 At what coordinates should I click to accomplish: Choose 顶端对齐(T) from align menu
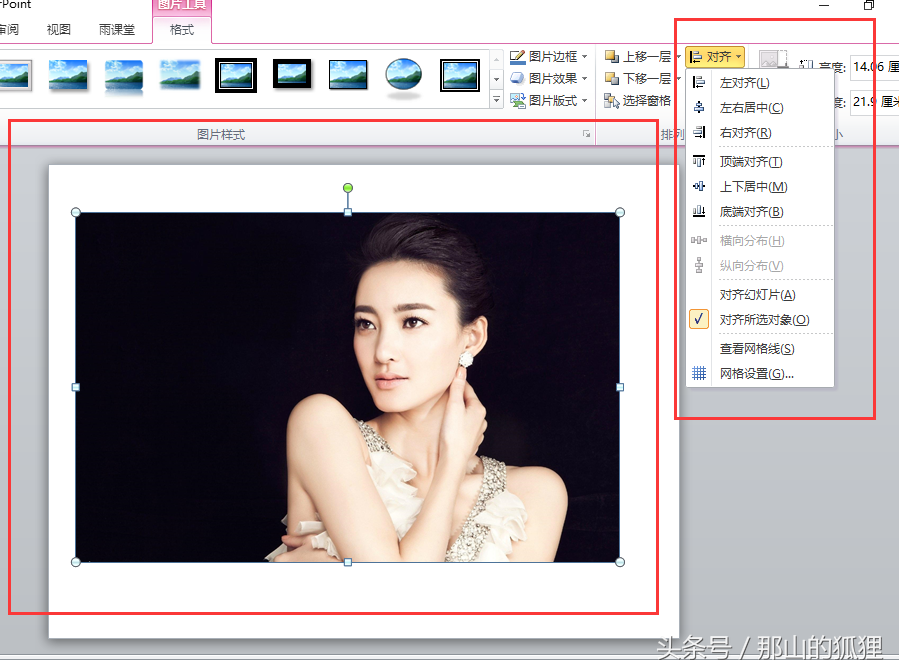click(760, 161)
